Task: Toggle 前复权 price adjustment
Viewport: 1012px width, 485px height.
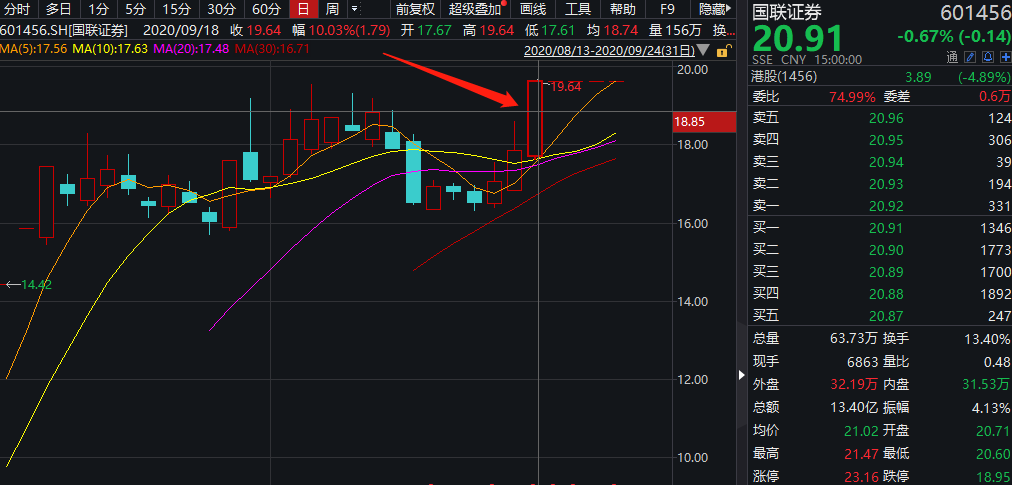Action: [414, 9]
